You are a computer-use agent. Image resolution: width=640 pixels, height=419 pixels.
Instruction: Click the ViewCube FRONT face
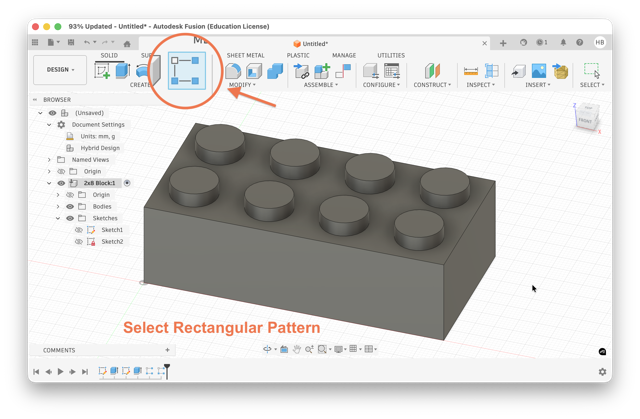point(585,121)
